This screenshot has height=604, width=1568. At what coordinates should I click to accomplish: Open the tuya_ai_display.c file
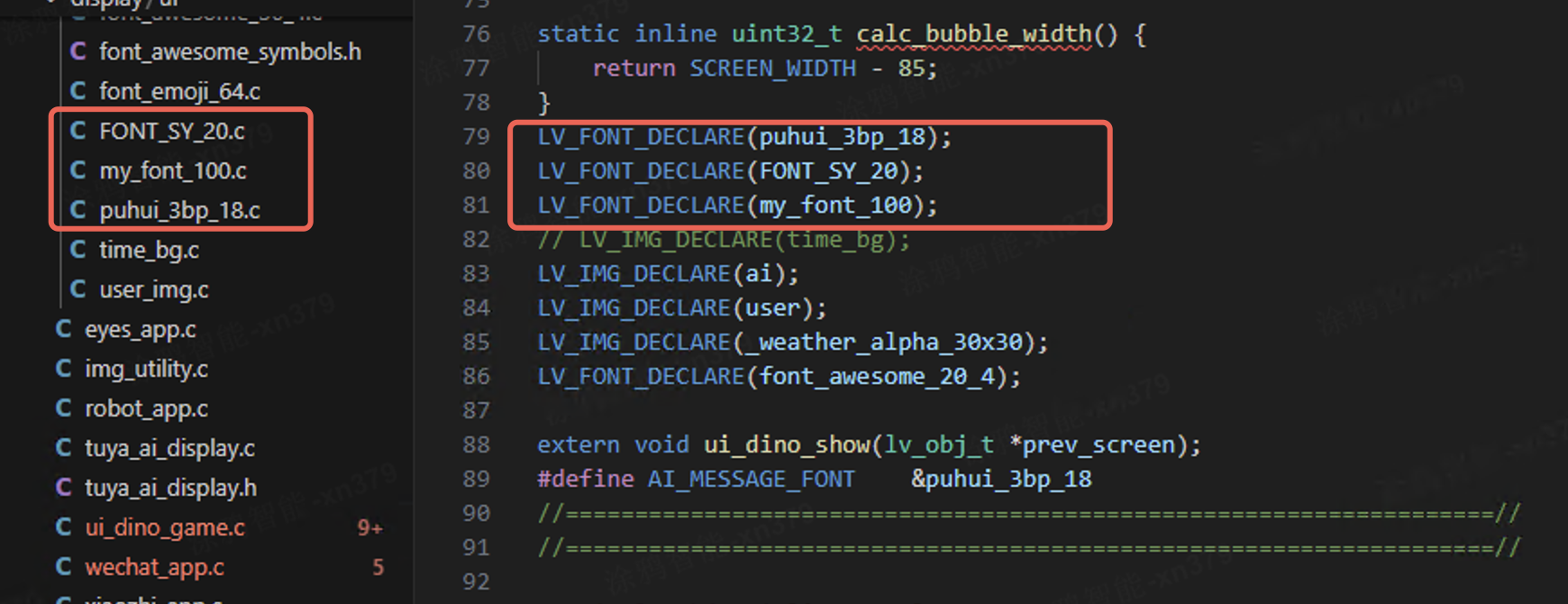[x=169, y=449]
